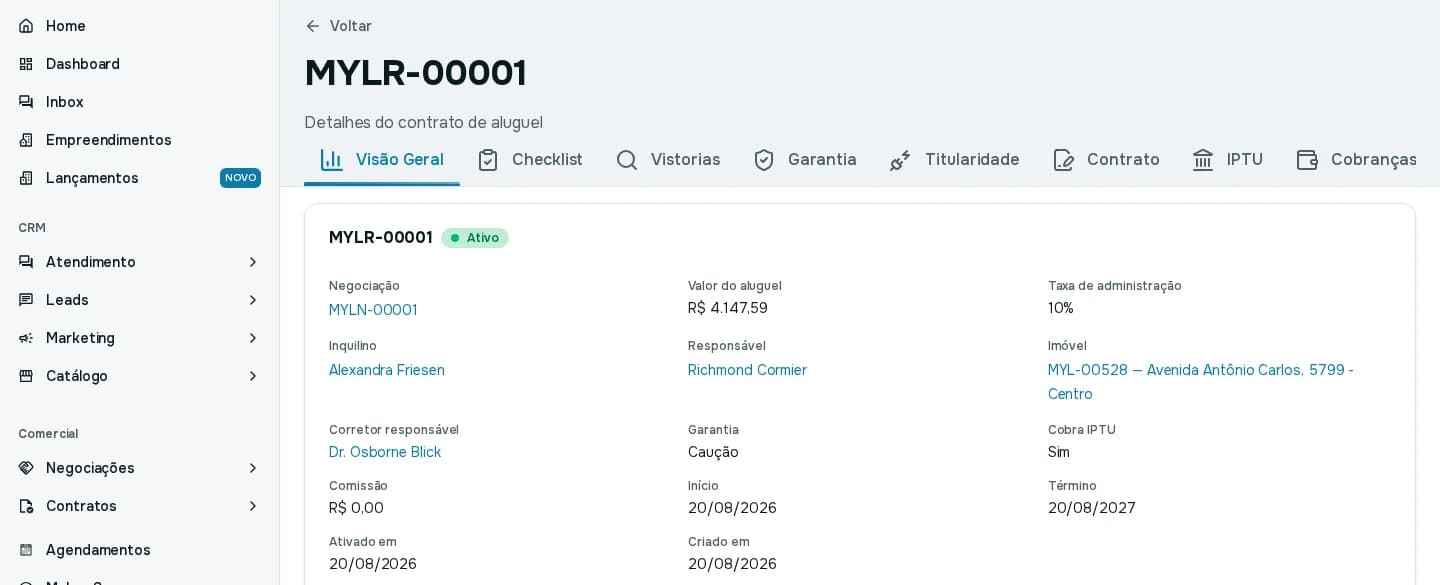Open Inbox in the sidebar
The height and width of the screenshot is (585, 1440).
click(x=139, y=102)
